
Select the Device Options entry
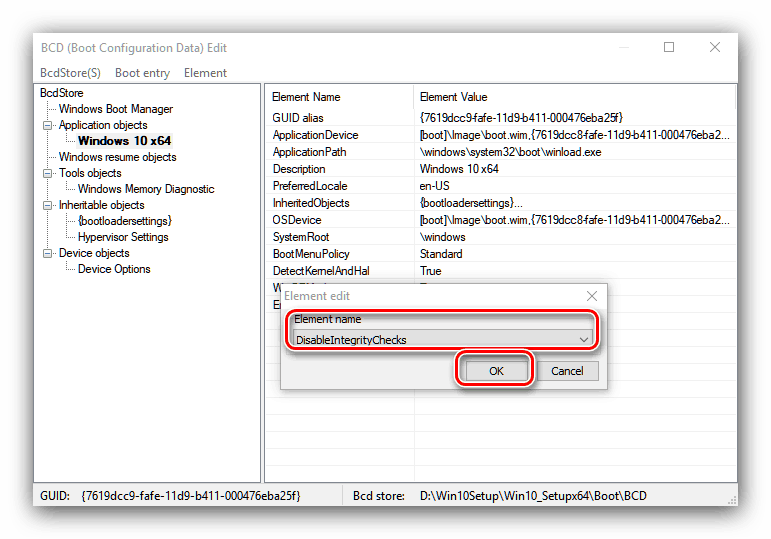click(x=114, y=269)
